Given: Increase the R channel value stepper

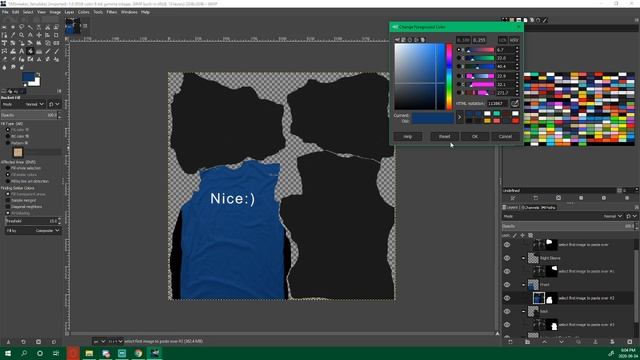Looking at the screenshot, I should pyautogui.click(x=517, y=48).
